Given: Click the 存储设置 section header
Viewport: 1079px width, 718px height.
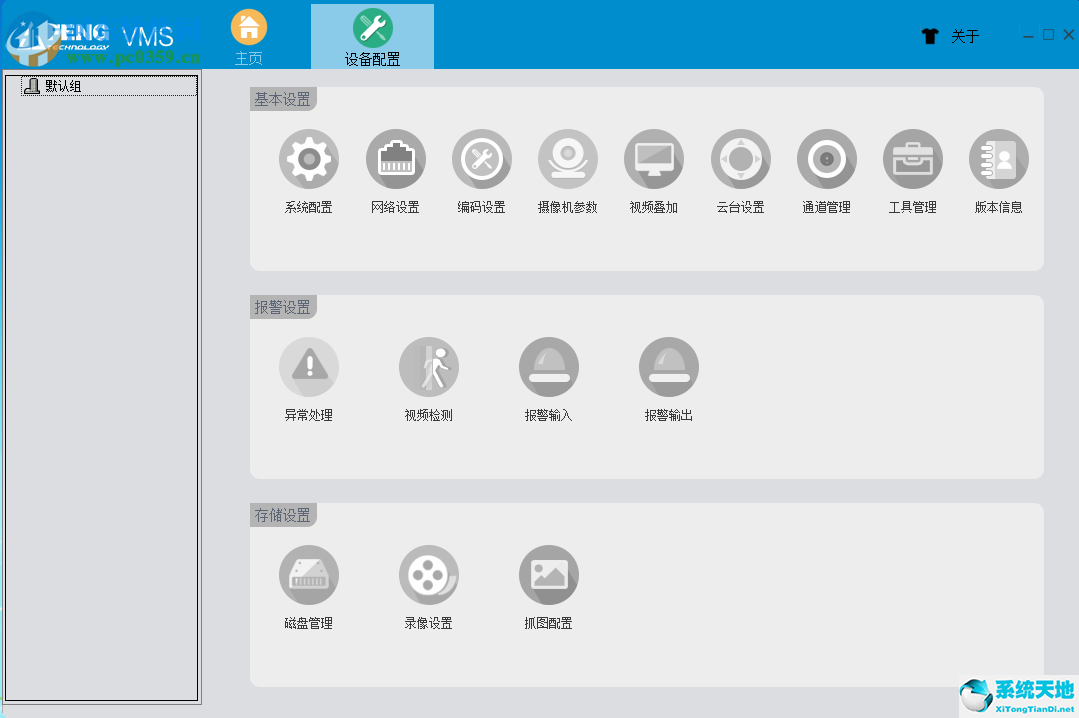Looking at the screenshot, I should point(283,515).
